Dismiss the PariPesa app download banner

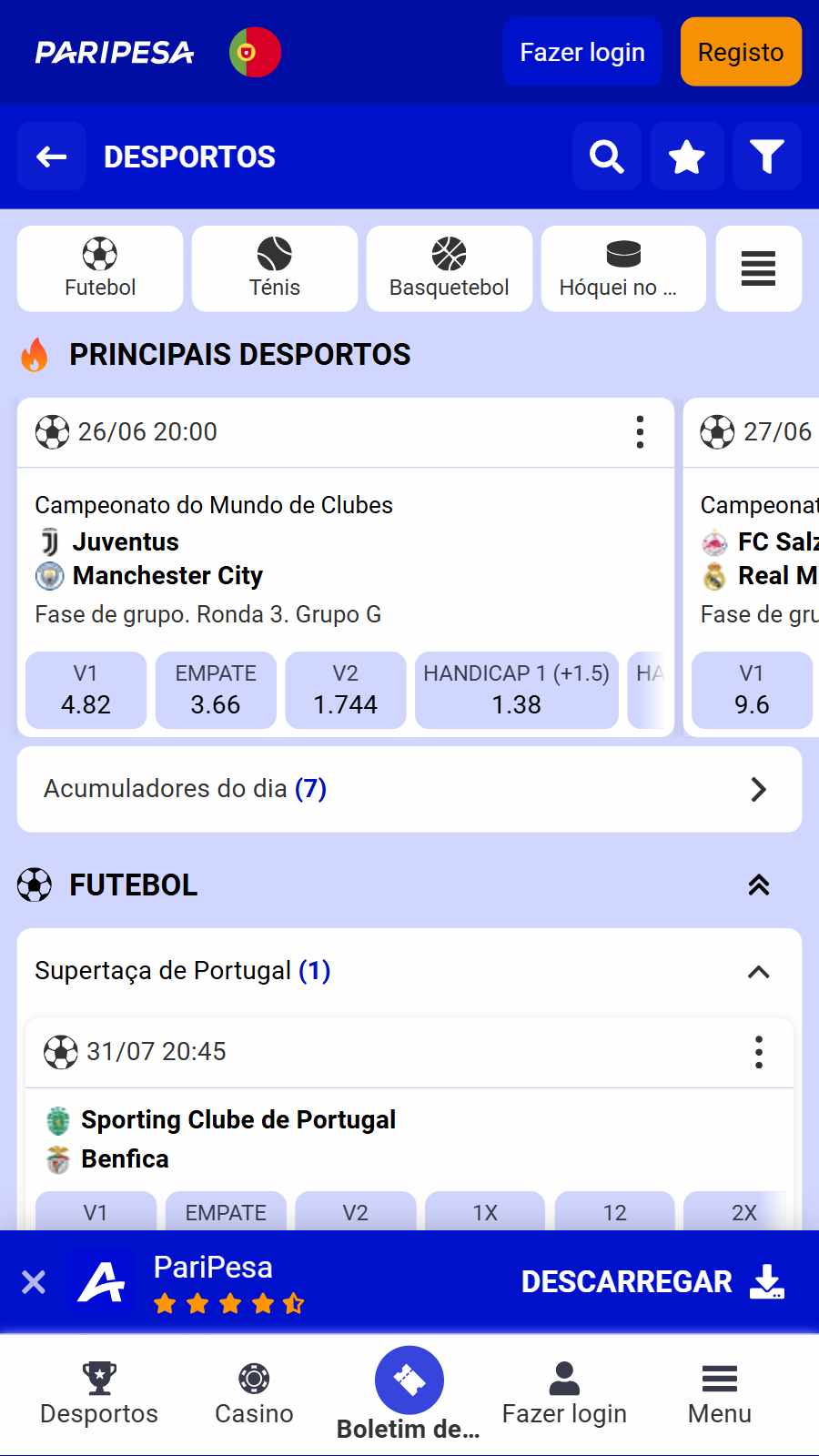34,1282
